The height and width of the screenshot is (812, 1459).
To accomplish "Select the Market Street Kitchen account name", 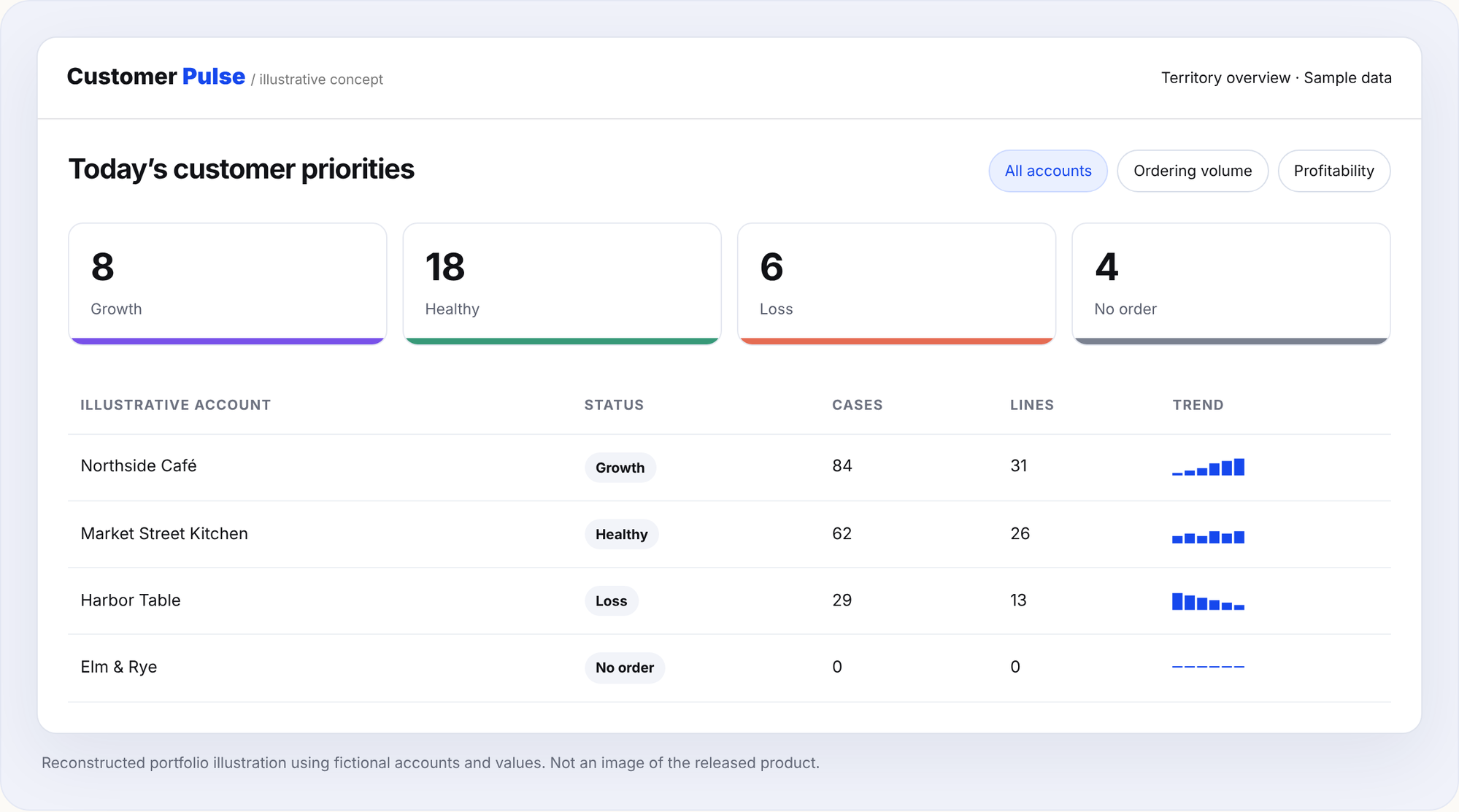I will pos(164,533).
